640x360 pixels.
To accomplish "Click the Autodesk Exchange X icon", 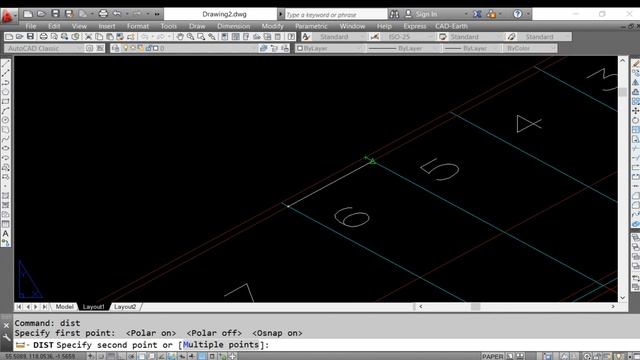I will [477, 14].
